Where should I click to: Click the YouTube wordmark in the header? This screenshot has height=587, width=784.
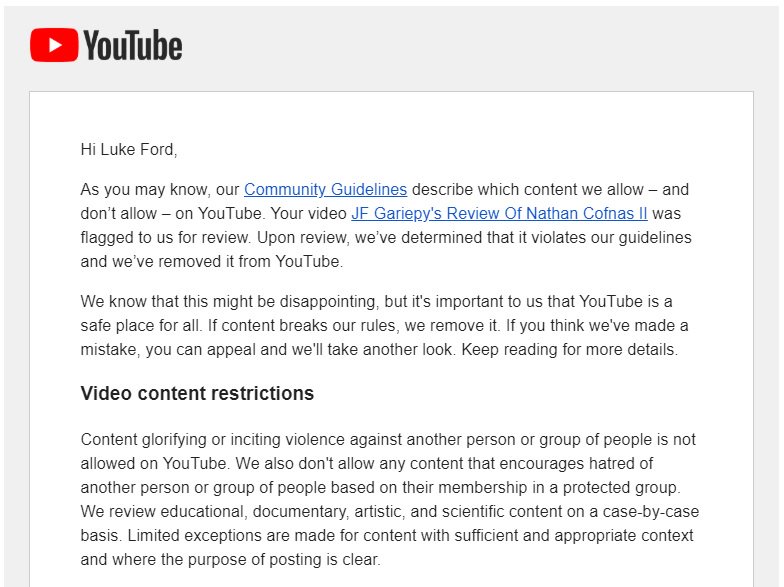(132, 45)
